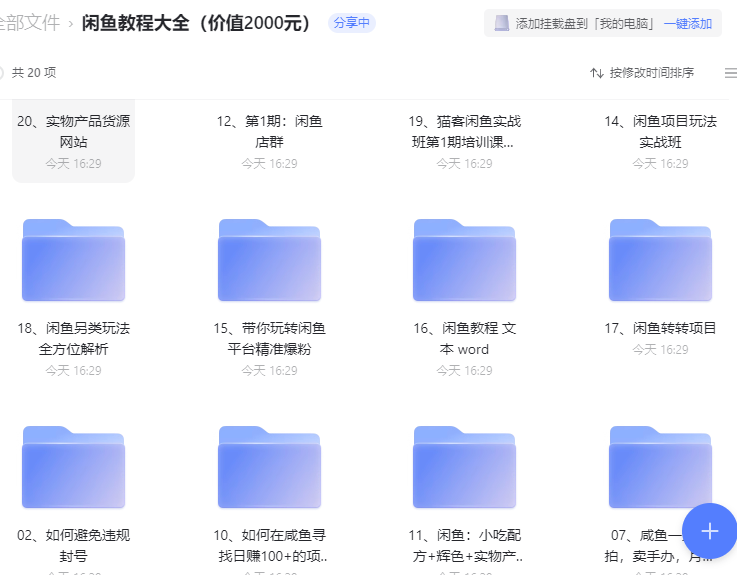737x575 pixels.
Task: Open folder 11、闲鱼：小吃配方+辉色+实物产
Action: (464, 467)
